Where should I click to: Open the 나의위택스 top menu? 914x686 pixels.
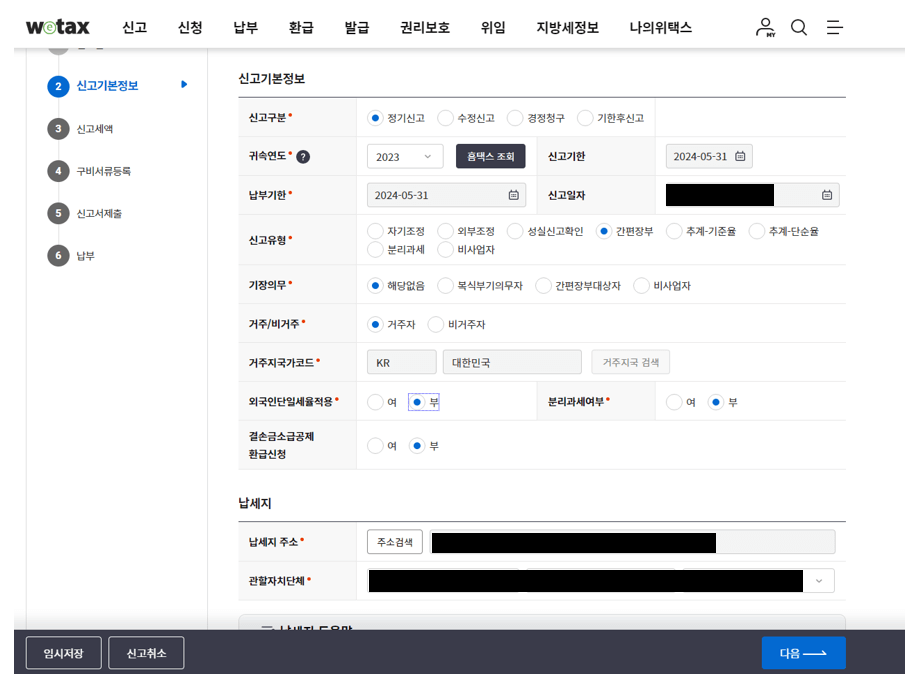[x=660, y=27]
